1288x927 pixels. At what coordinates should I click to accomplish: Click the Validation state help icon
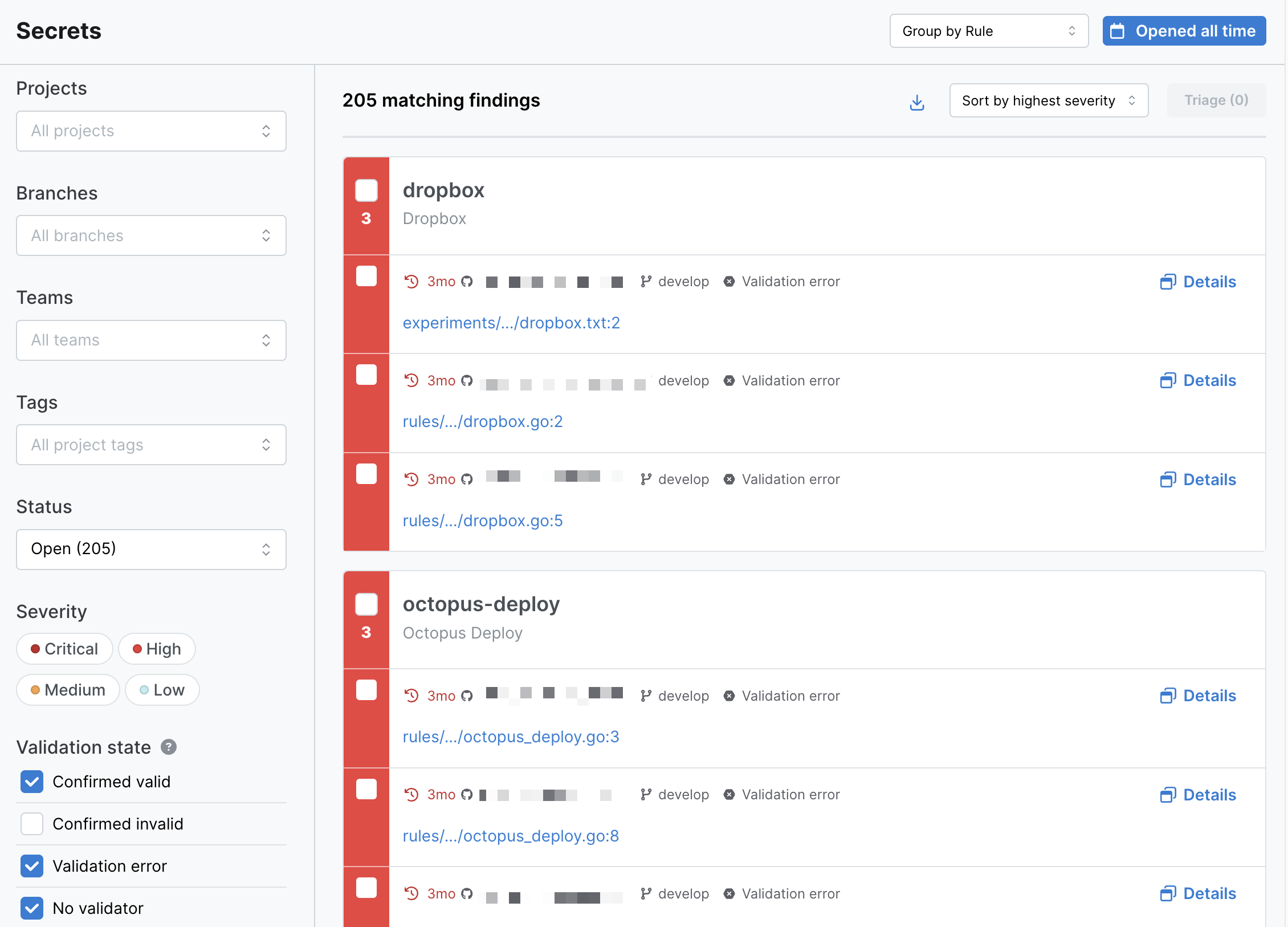pos(169,747)
